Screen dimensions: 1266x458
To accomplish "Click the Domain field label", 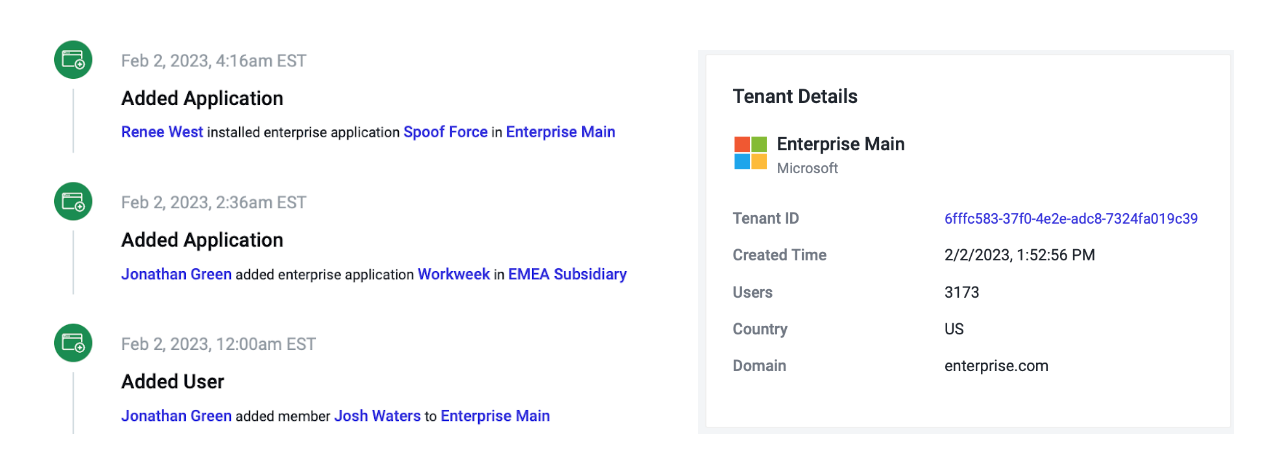I will point(760,366).
